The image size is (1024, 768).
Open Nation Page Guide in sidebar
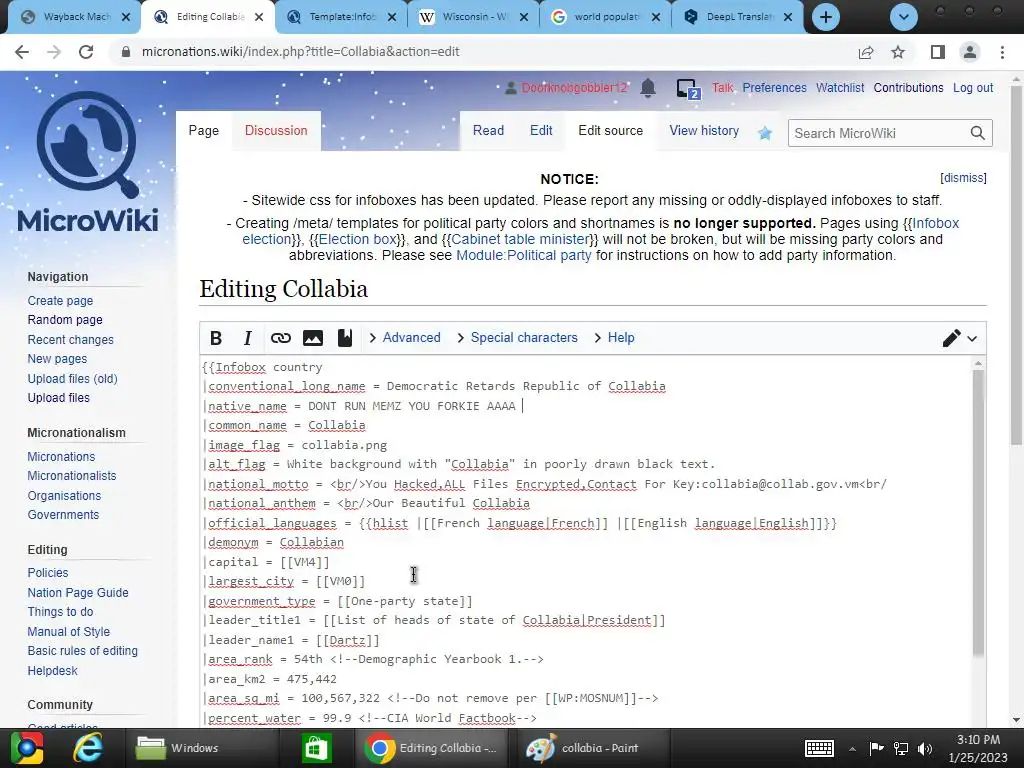(x=78, y=592)
